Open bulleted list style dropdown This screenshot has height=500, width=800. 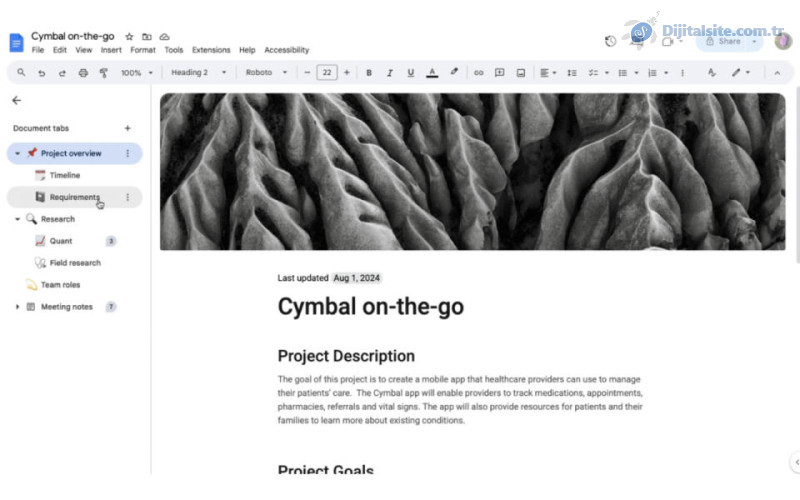[636, 73]
